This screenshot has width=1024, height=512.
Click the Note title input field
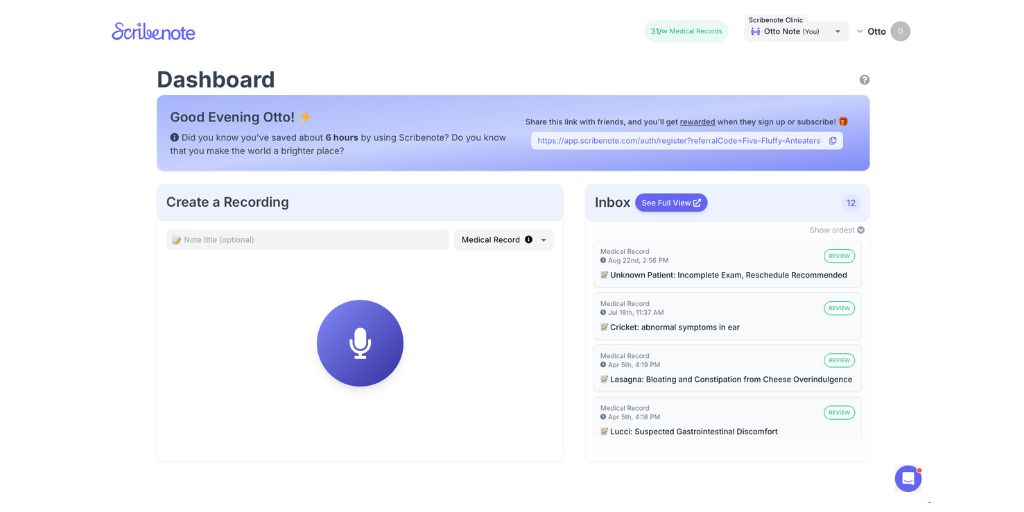coord(308,240)
